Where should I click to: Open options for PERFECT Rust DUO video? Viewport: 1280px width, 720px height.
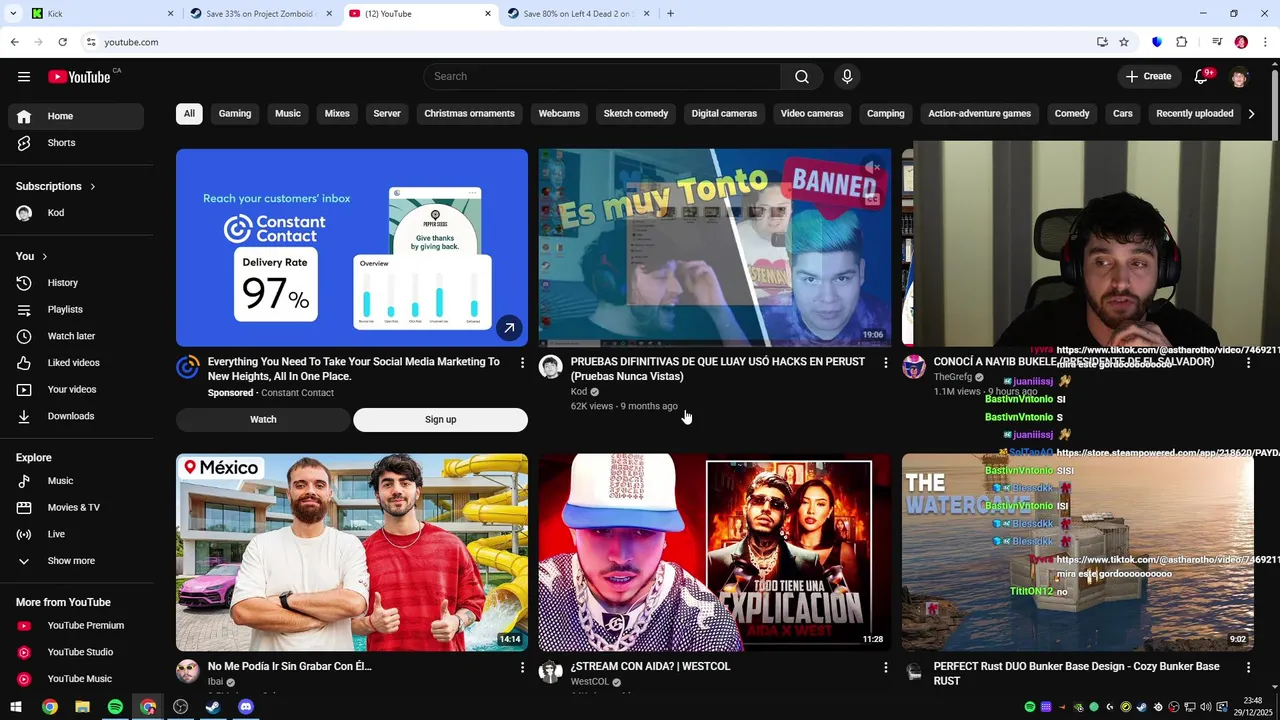(x=1248, y=667)
